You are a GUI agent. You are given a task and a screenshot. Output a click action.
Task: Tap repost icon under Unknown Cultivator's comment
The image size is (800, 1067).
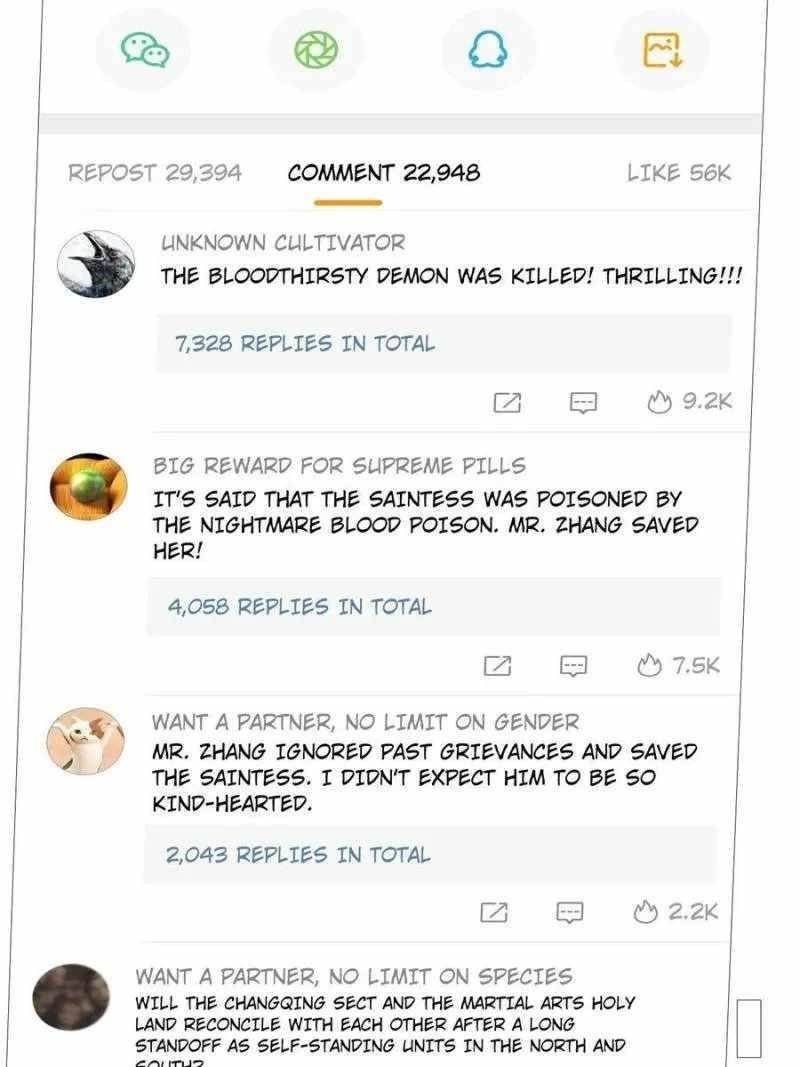(x=507, y=402)
